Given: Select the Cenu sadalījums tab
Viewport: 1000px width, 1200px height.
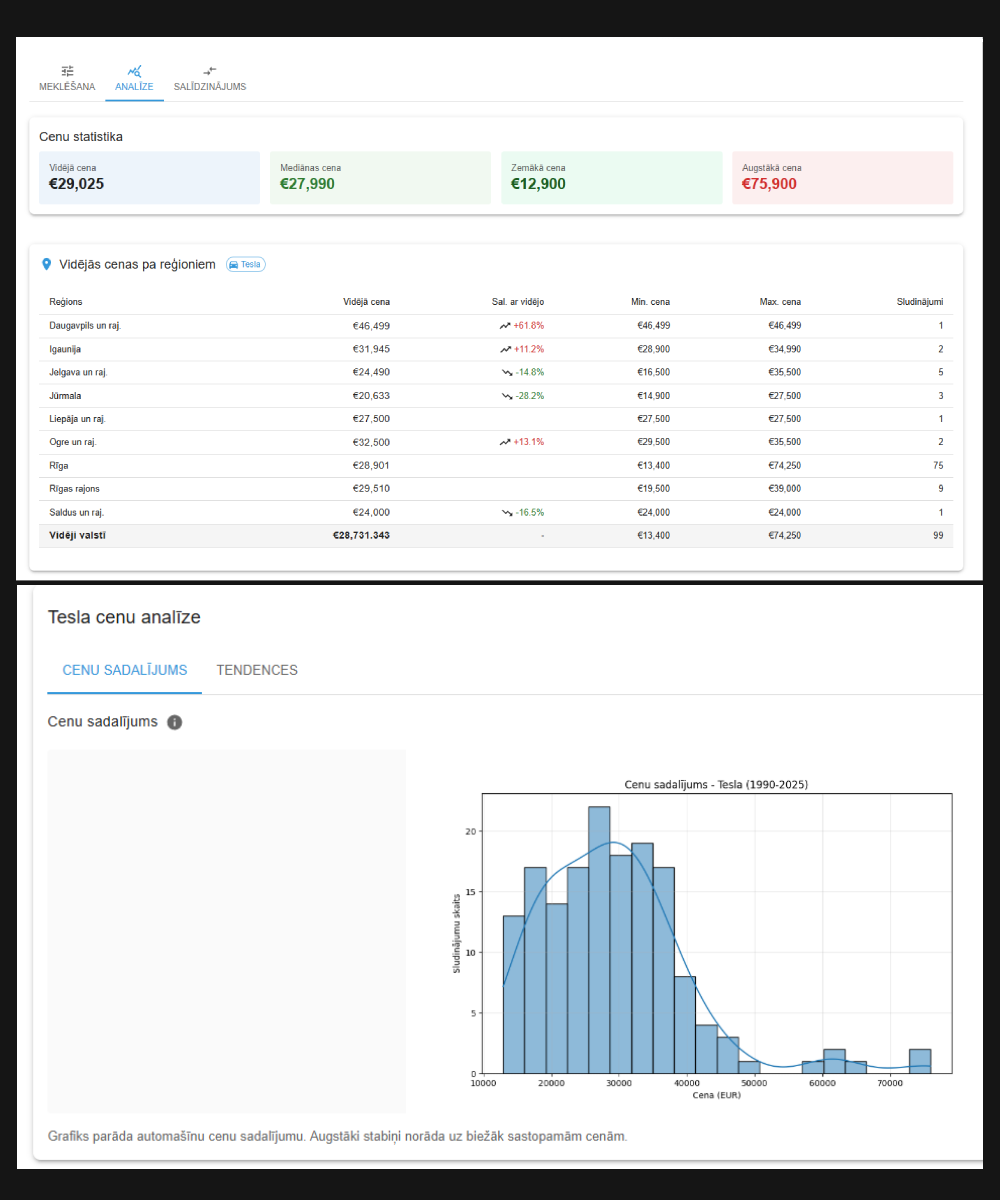Looking at the screenshot, I should (x=125, y=670).
